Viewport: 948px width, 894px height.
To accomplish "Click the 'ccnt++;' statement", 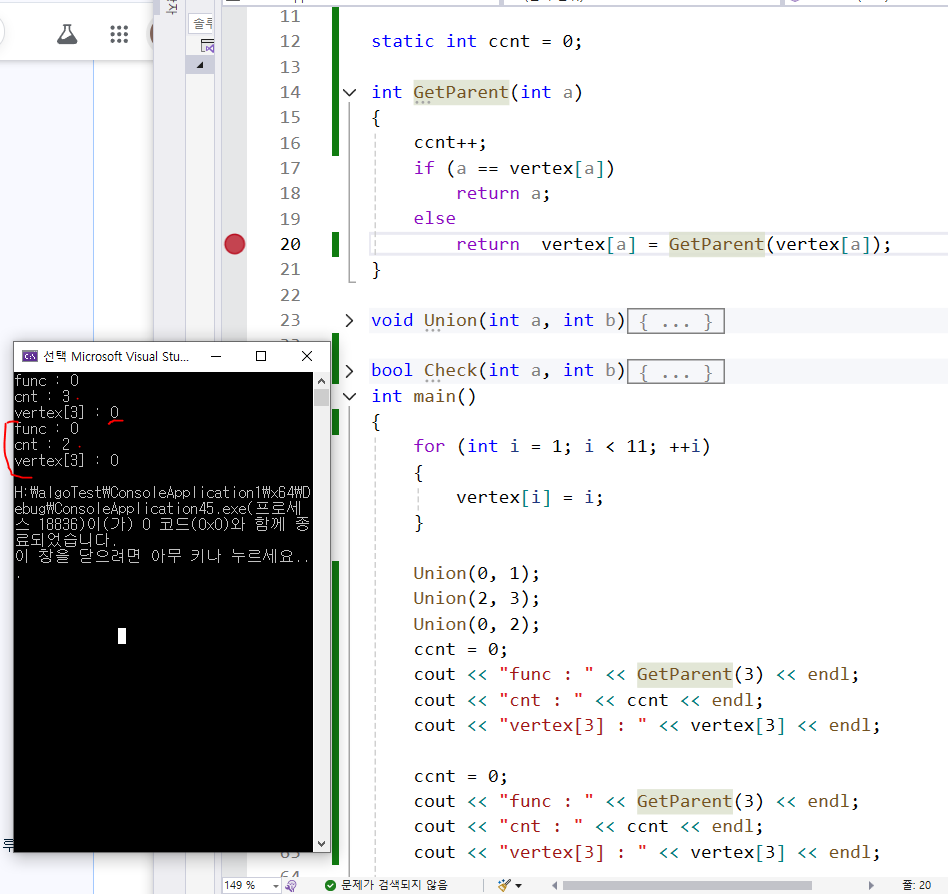I will (450, 143).
